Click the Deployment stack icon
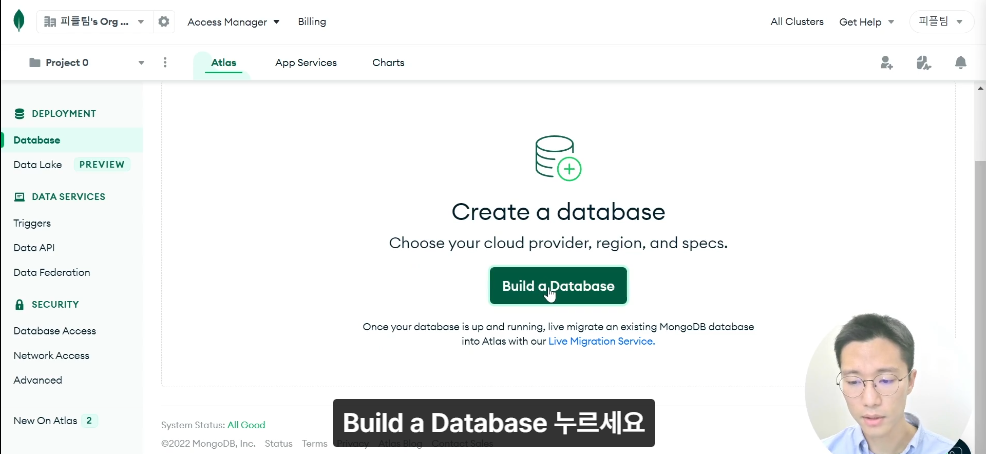Screen dimensions: 986x454 click(x=19, y=114)
